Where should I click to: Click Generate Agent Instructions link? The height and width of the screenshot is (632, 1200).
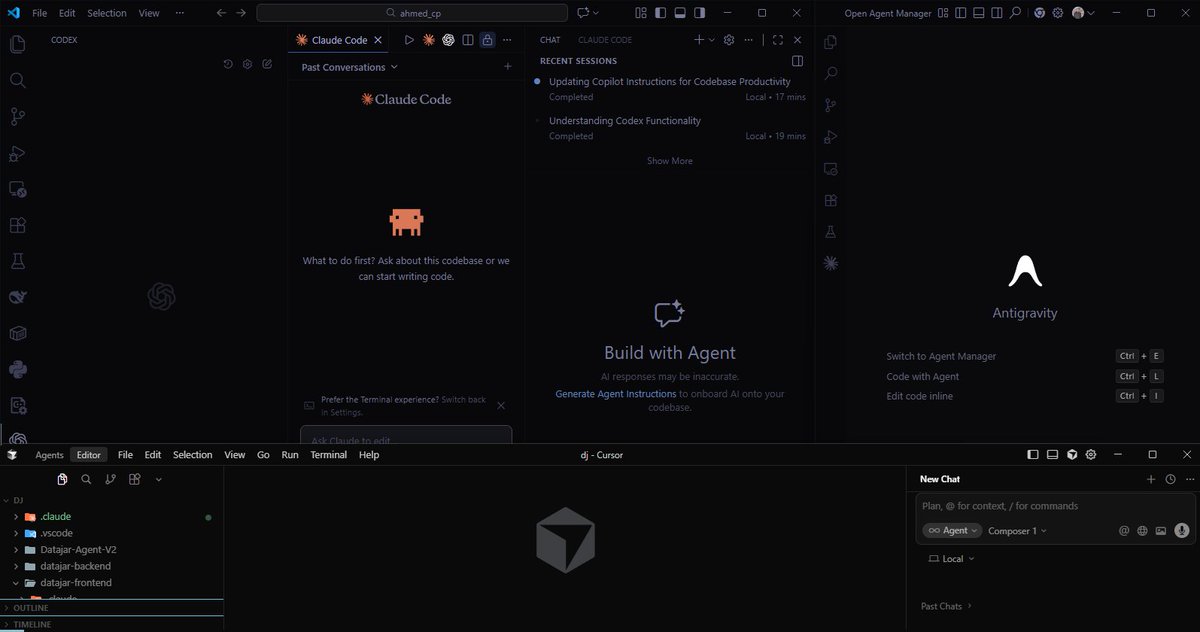(616, 394)
